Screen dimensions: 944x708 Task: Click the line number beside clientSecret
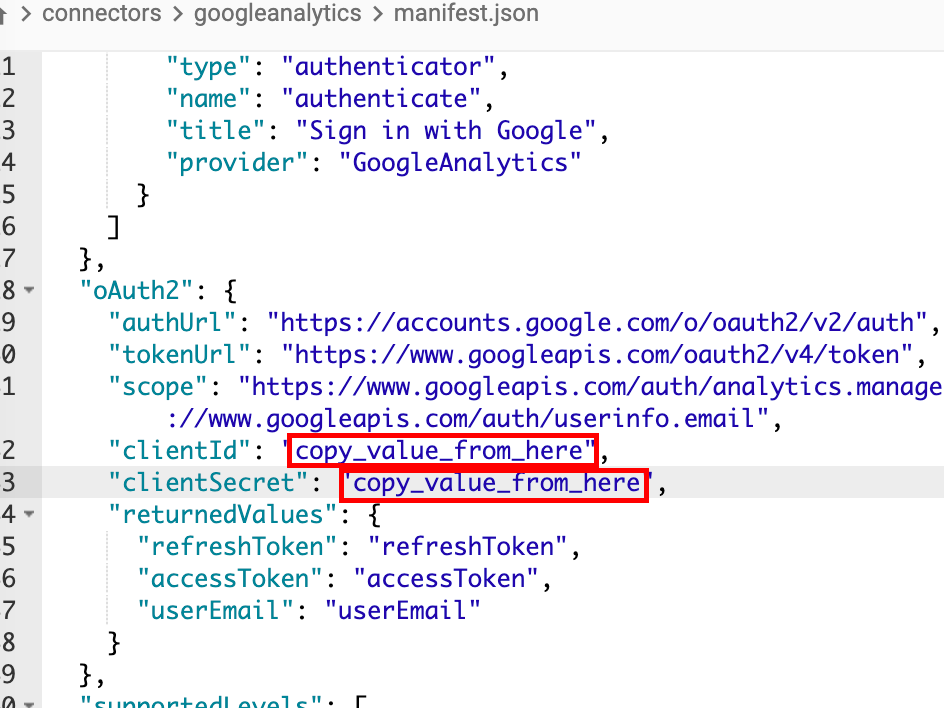click(9, 484)
